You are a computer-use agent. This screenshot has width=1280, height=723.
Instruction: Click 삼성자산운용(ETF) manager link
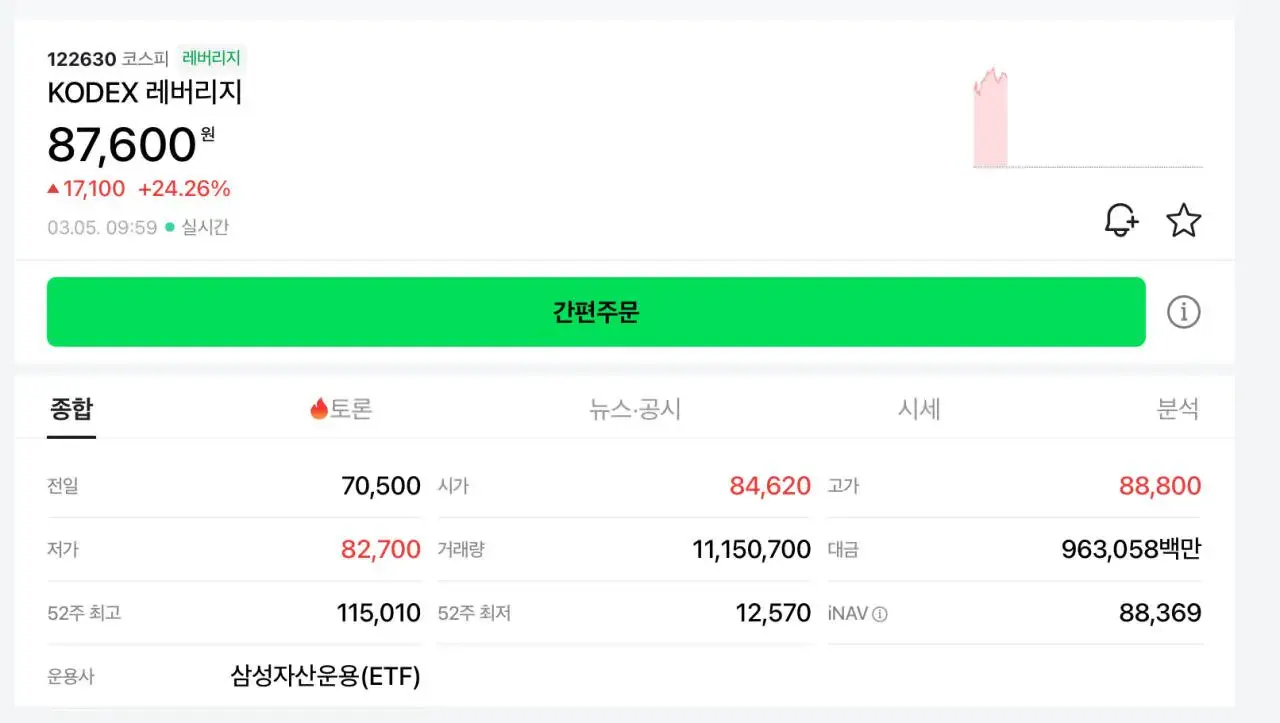pyautogui.click(x=325, y=676)
